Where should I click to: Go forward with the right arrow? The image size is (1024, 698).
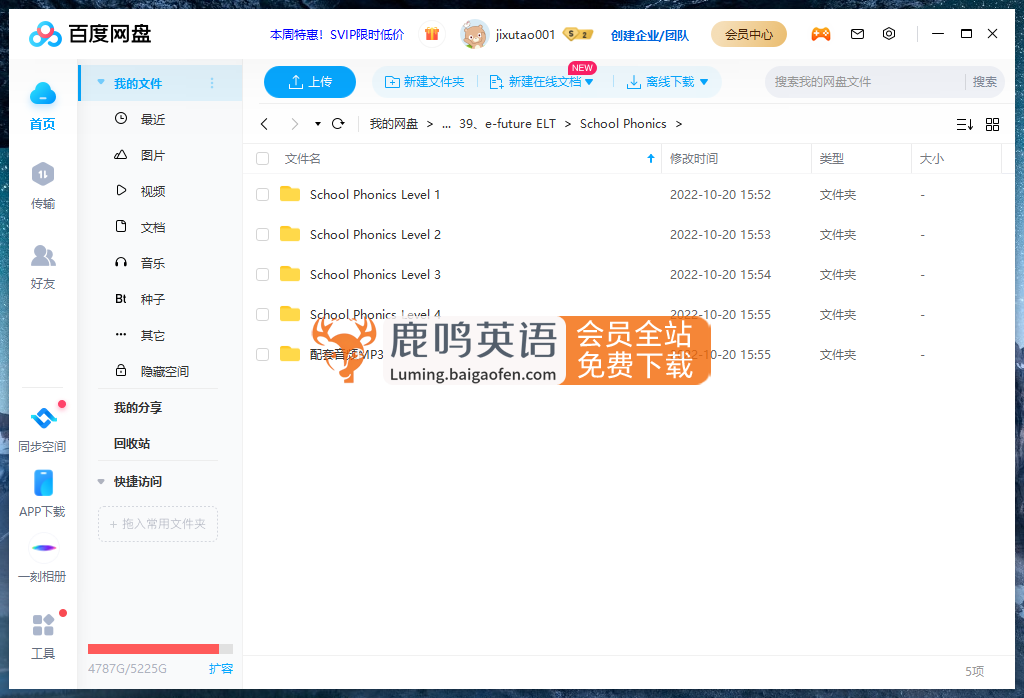tap(295, 124)
